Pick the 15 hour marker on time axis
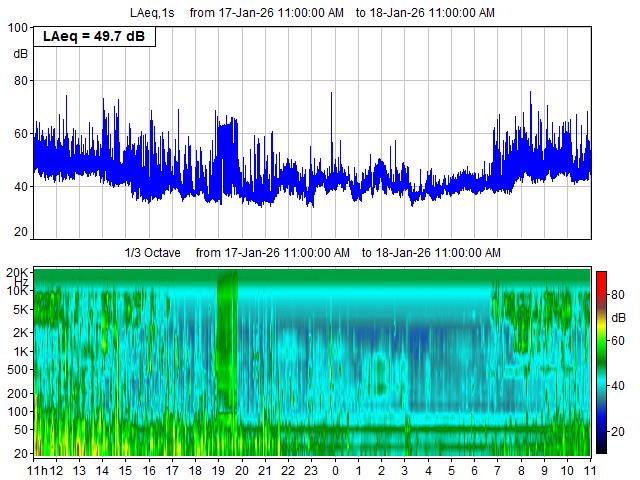Screen dimensions: 640x480 coord(125,470)
